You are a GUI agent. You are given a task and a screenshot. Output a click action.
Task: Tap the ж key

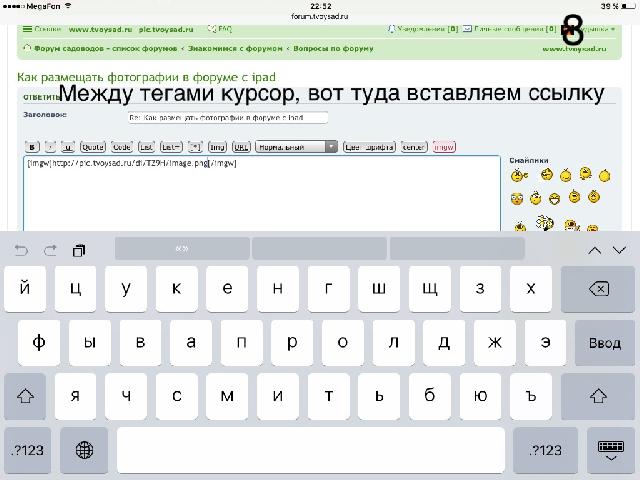(495, 342)
